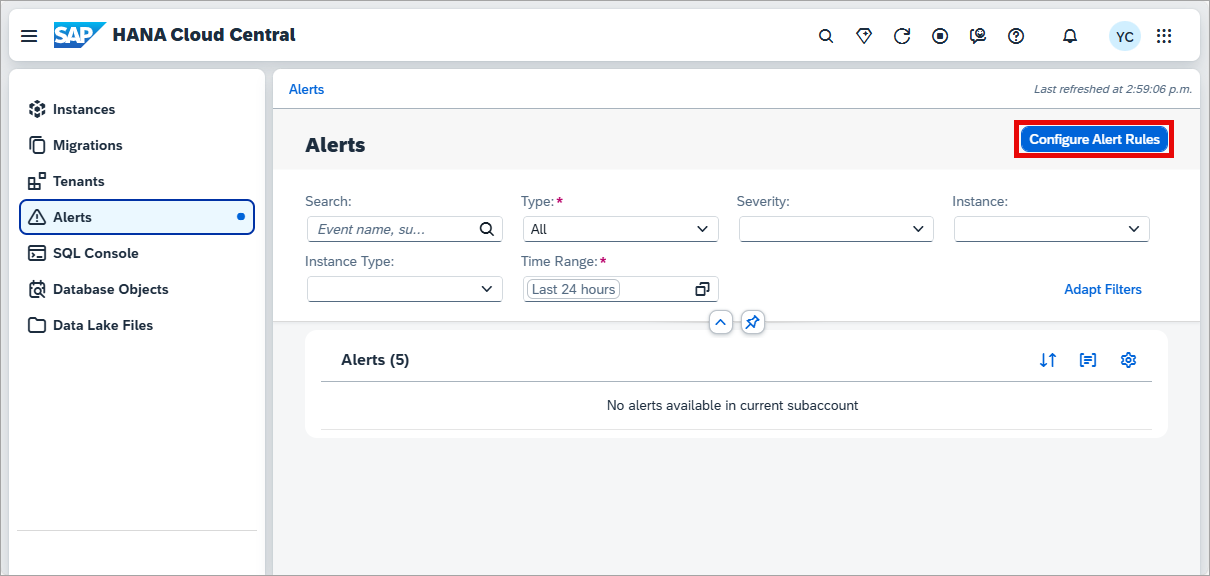Open the Type dropdown showing All
Viewport: 1210px width, 576px height.
click(x=620, y=229)
